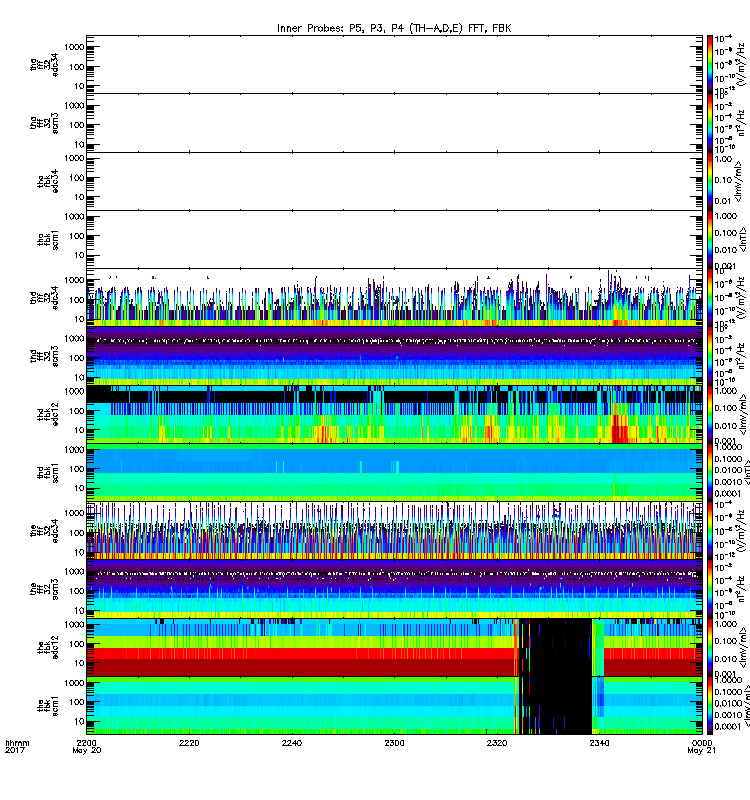Click the 'thd fbk edc12' y-axis label
Image resolution: width=750 pixels, height=800 pixels.
click(x=47, y=414)
